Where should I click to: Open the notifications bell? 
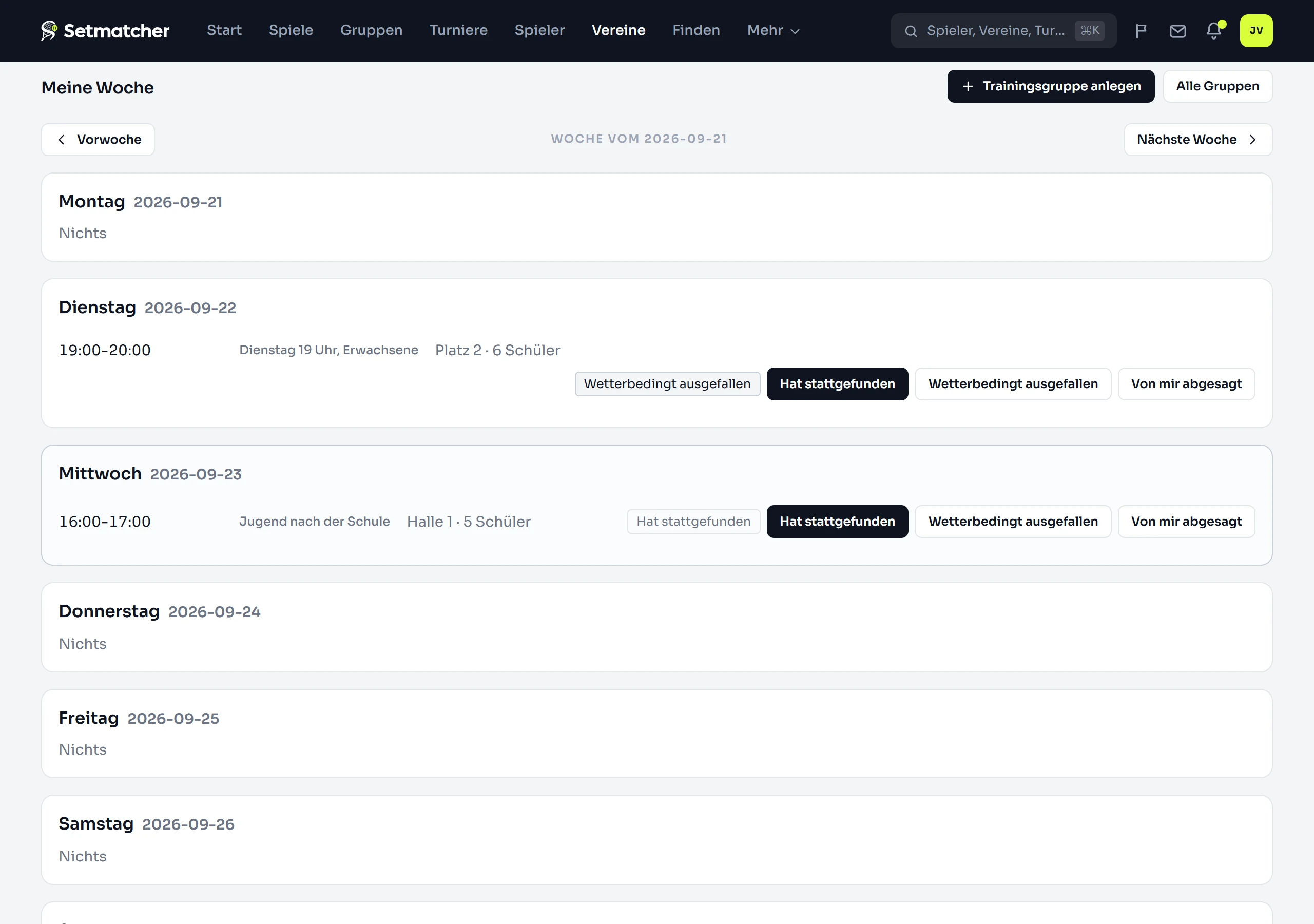pos(1214,30)
